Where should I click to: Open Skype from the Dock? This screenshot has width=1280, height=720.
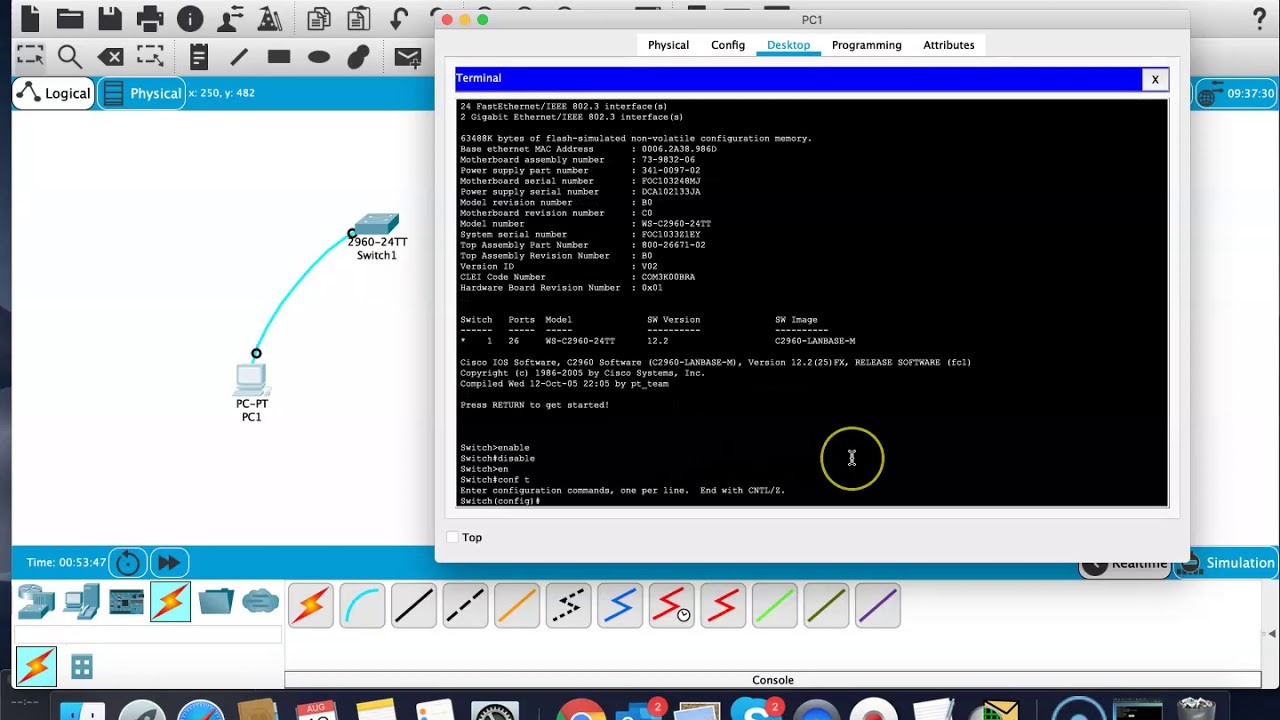click(x=757, y=709)
